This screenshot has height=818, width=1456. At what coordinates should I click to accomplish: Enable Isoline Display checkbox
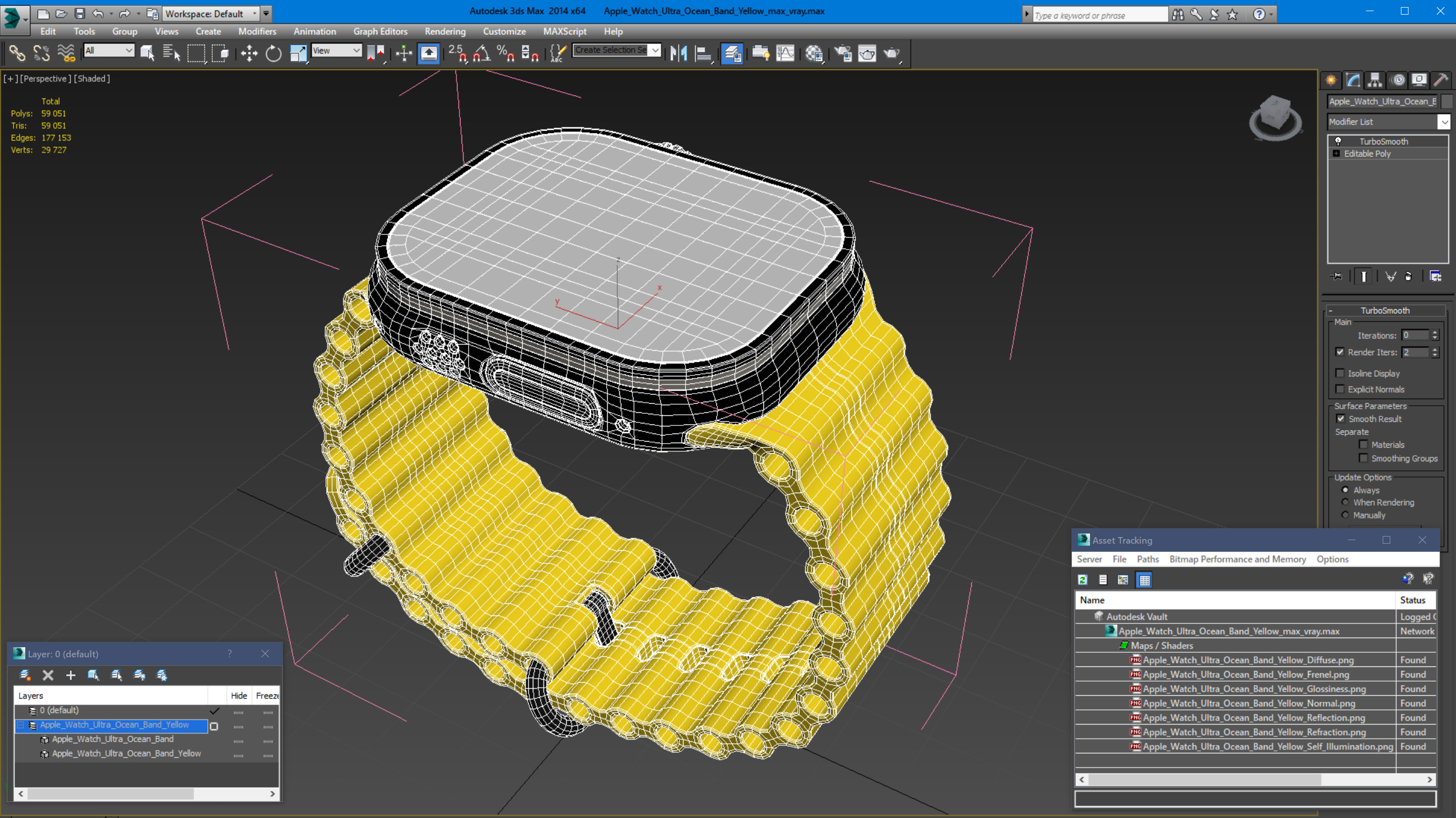coord(1340,373)
